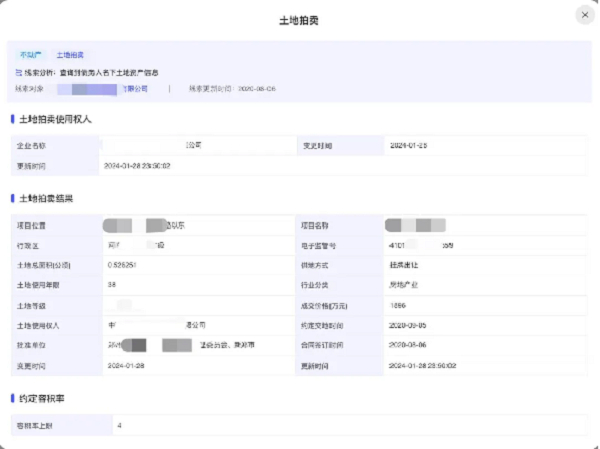Click the blue 土地拍卖 tag
Image resolution: width=600 pixels, height=449 pixels.
click(70, 56)
